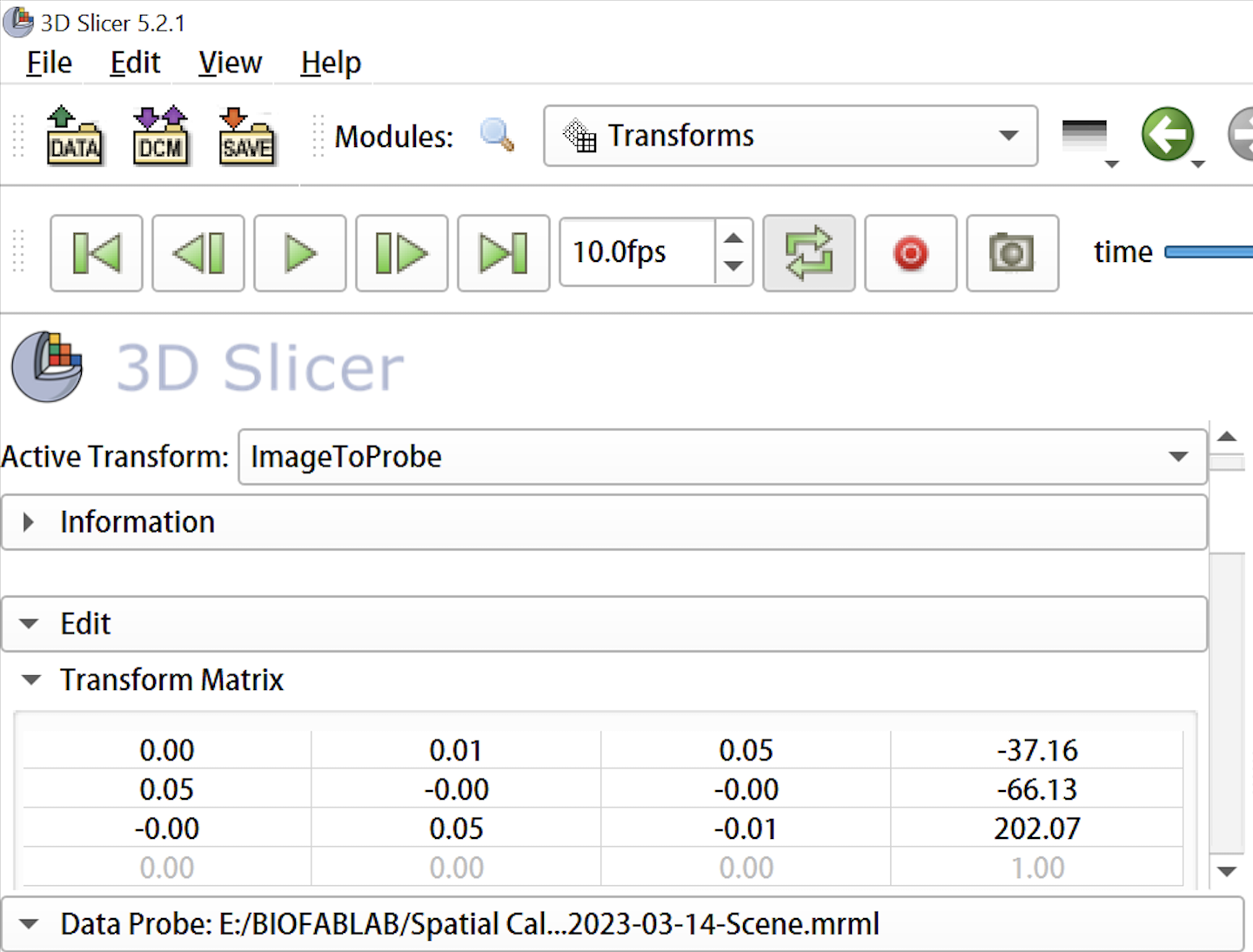Open the previous modules history arrow dropdown
Viewport: 1253px width, 952px height.
1198,164
